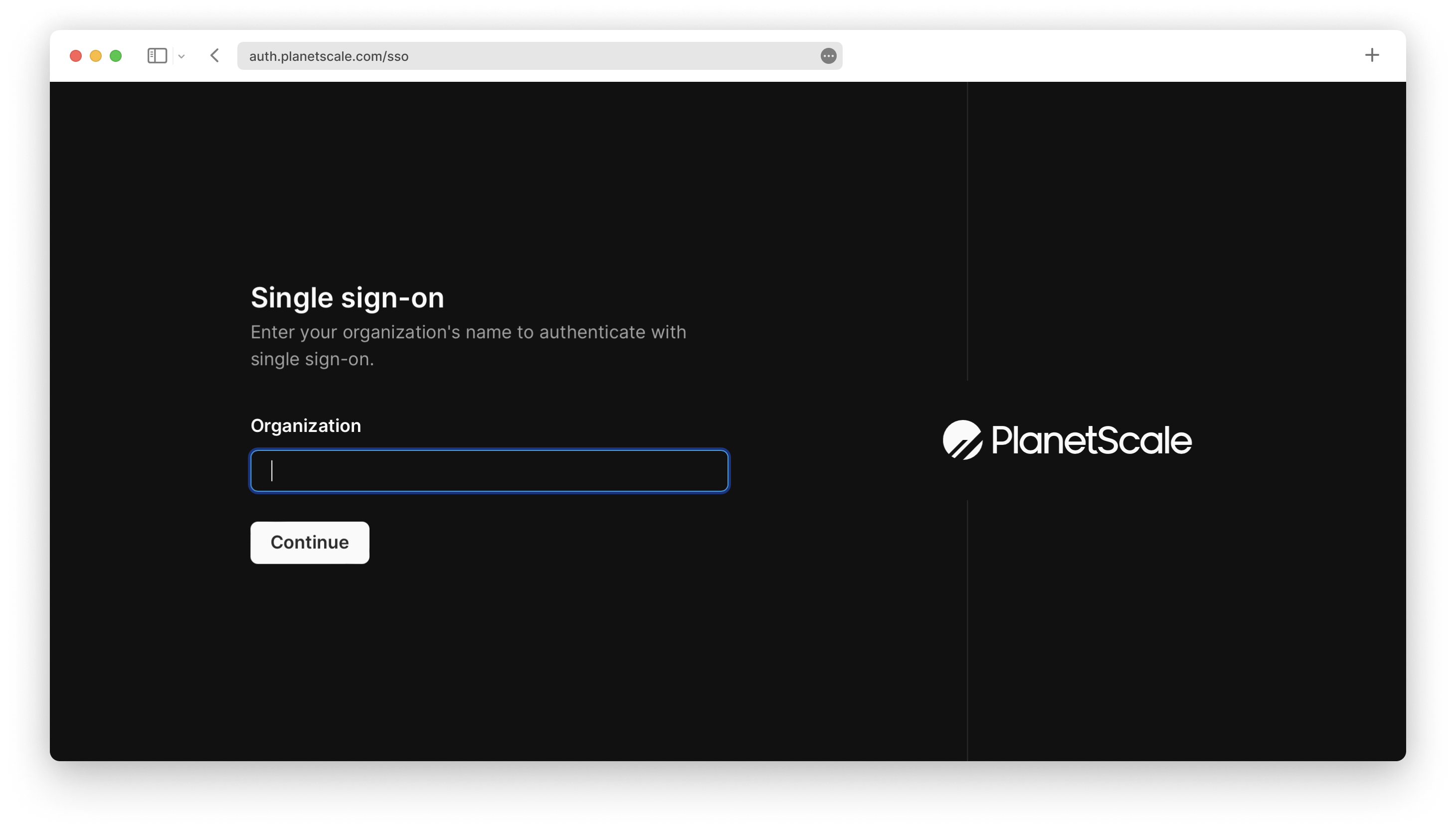Open the address bar more options icon

tap(828, 56)
